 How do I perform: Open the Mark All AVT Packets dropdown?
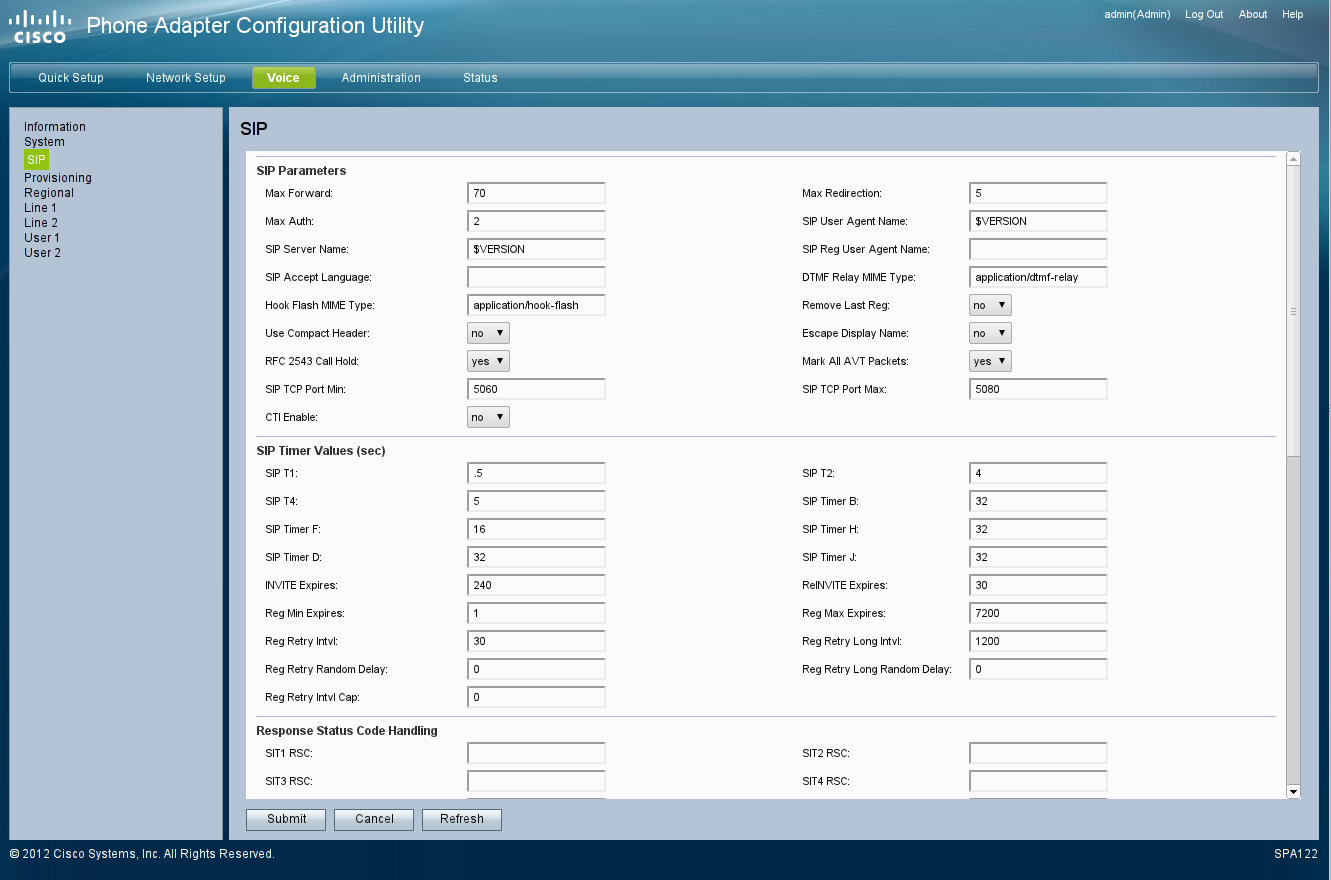click(989, 361)
